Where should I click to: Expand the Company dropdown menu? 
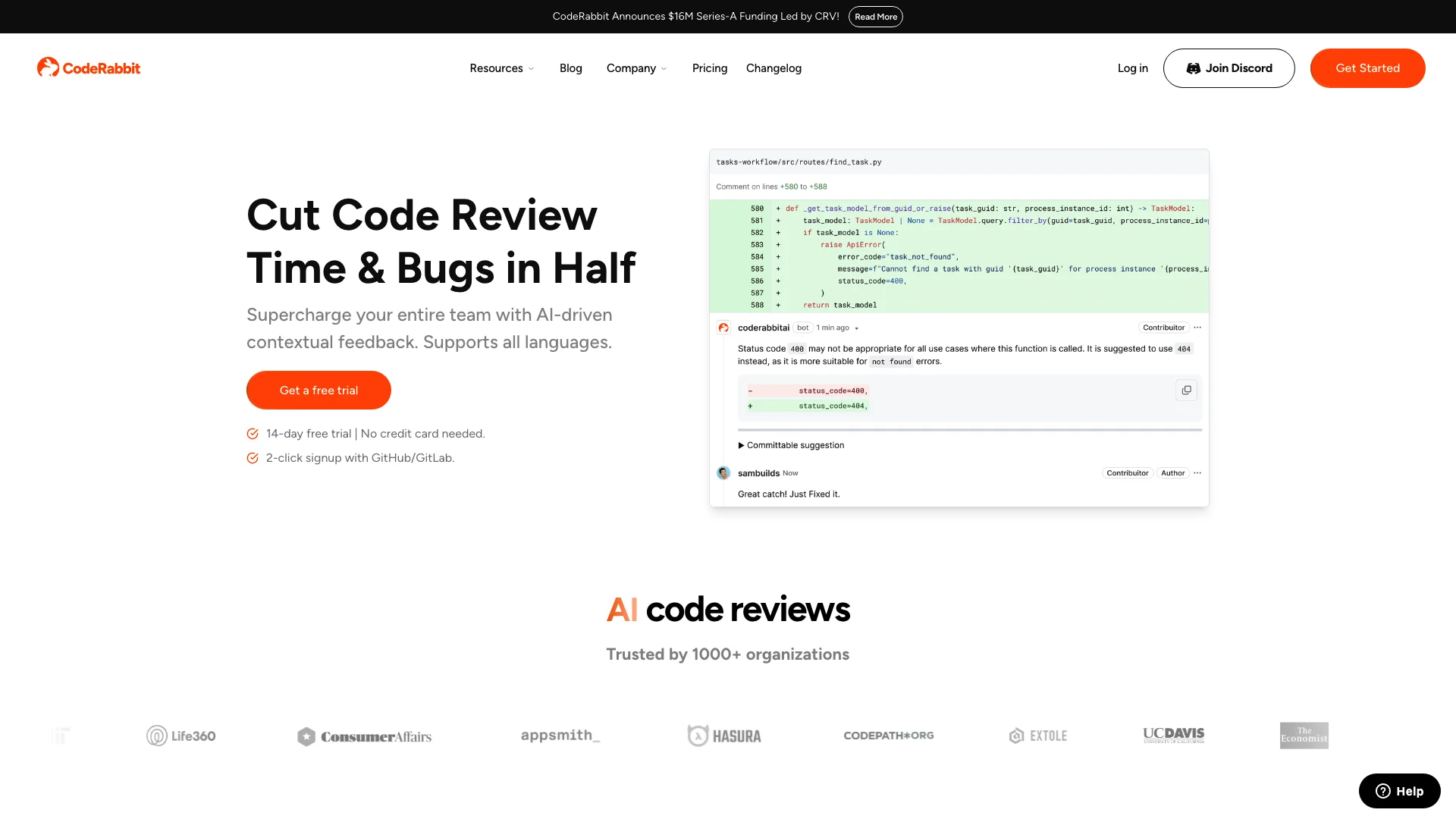(x=637, y=68)
